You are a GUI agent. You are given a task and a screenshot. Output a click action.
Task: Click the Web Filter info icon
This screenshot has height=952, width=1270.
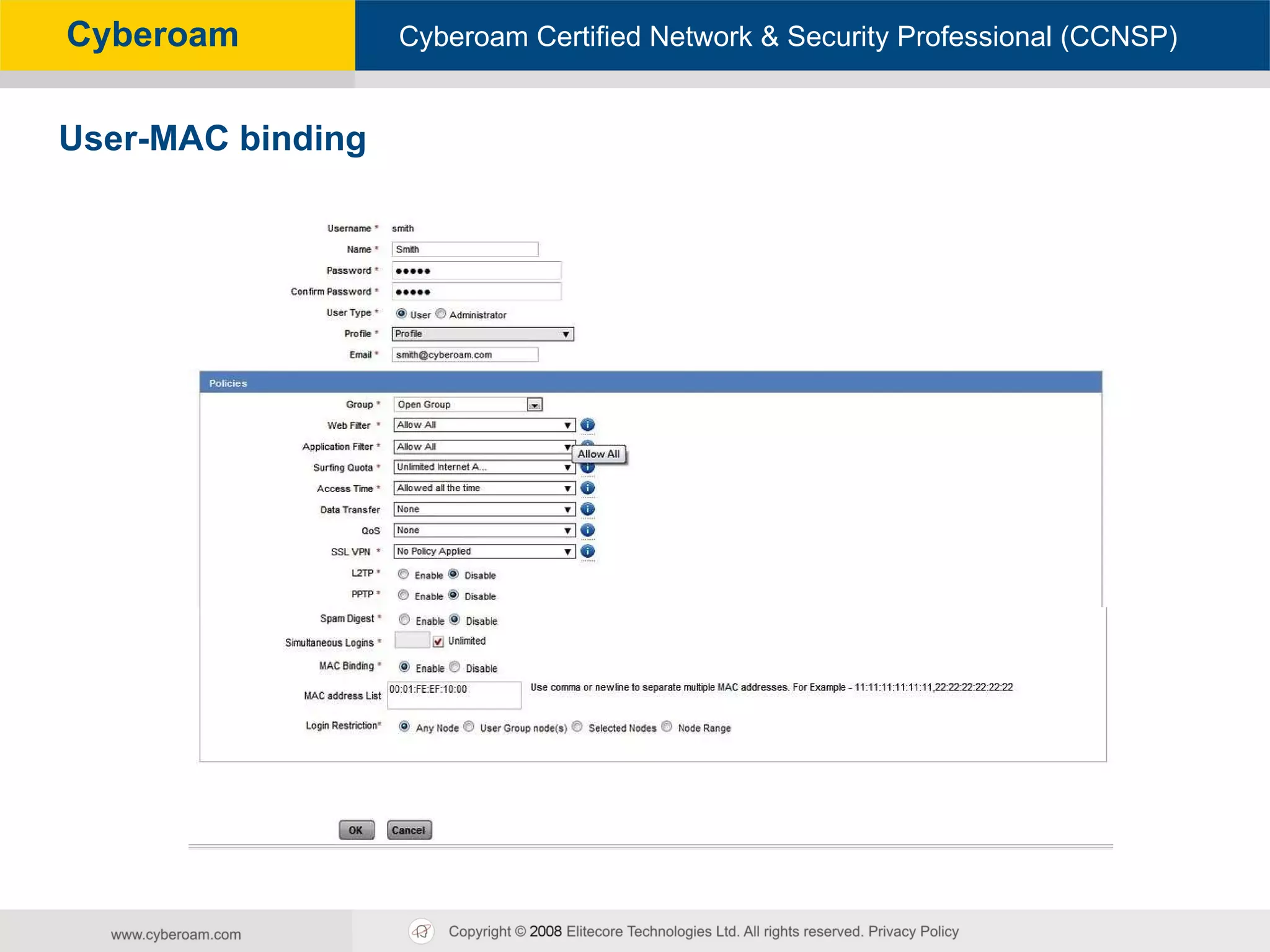click(x=587, y=425)
